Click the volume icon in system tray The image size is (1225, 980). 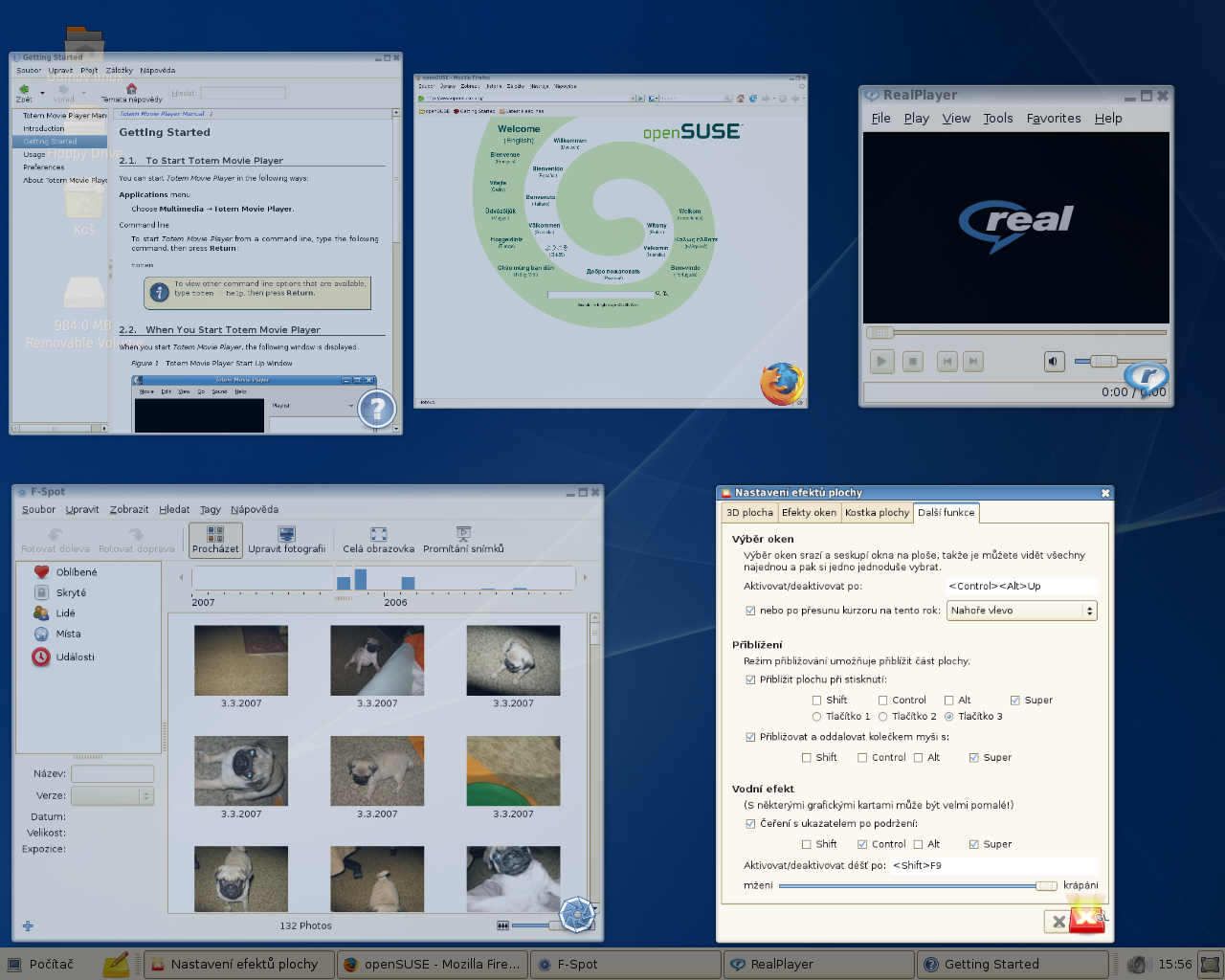click(1137, 965)
